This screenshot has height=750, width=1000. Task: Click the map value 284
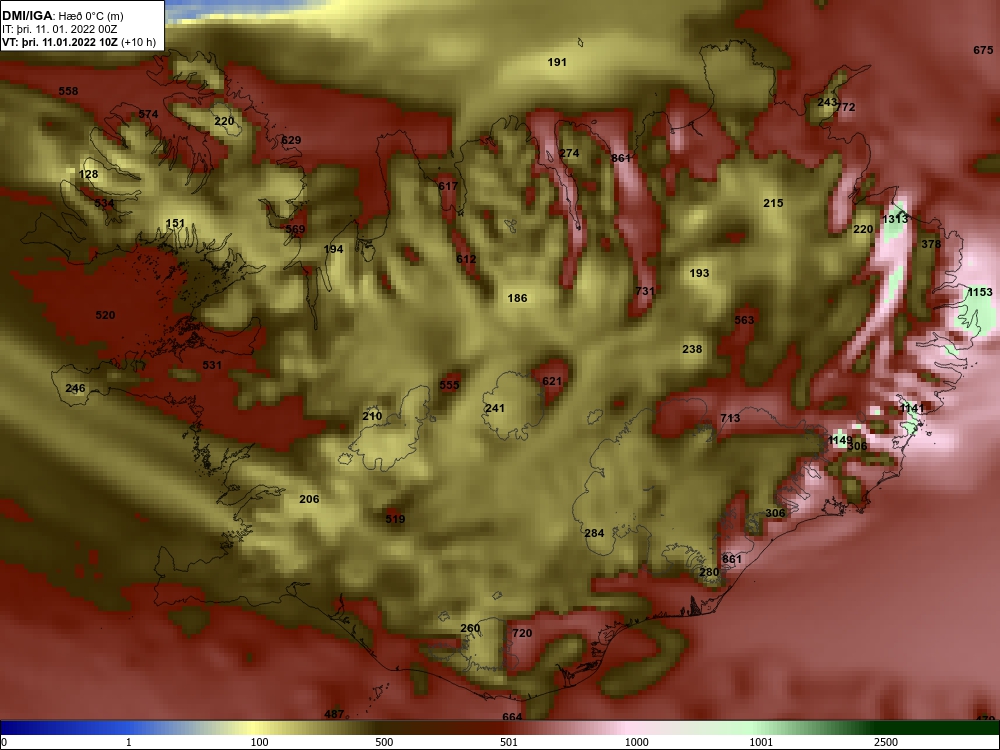click(594, 533)
